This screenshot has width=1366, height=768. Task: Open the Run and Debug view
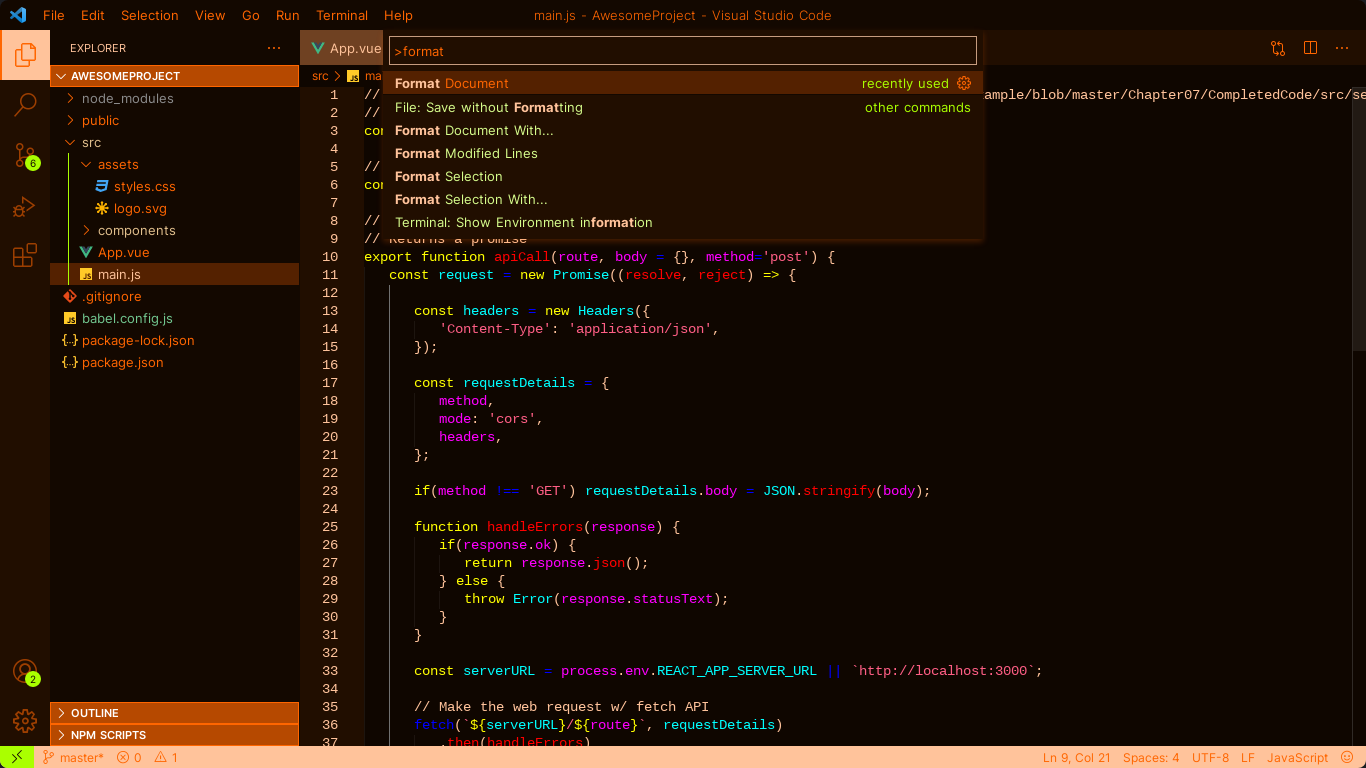click(x=25, y=206)
